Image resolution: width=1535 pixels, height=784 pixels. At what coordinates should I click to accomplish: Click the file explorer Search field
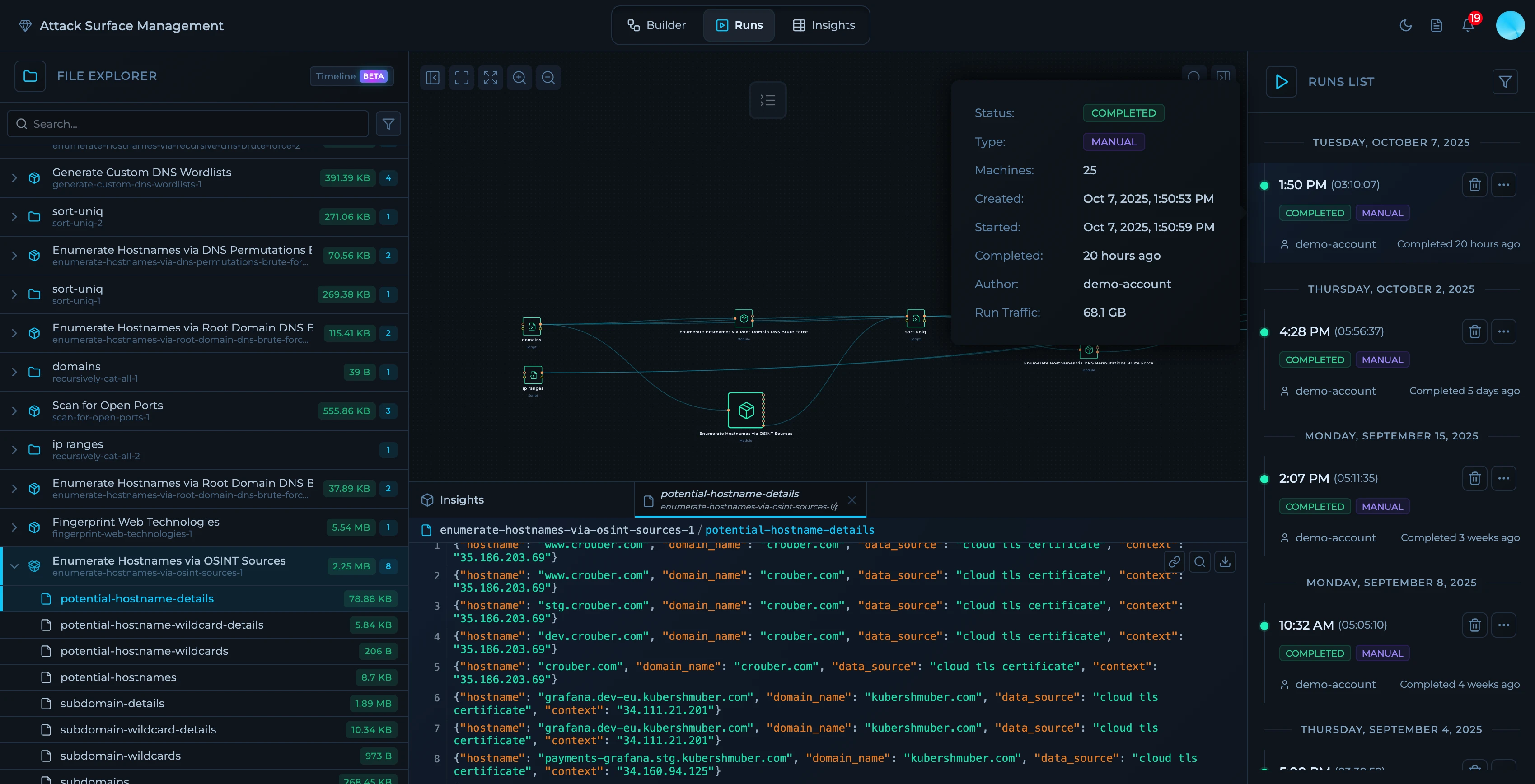tap(188, 124)
